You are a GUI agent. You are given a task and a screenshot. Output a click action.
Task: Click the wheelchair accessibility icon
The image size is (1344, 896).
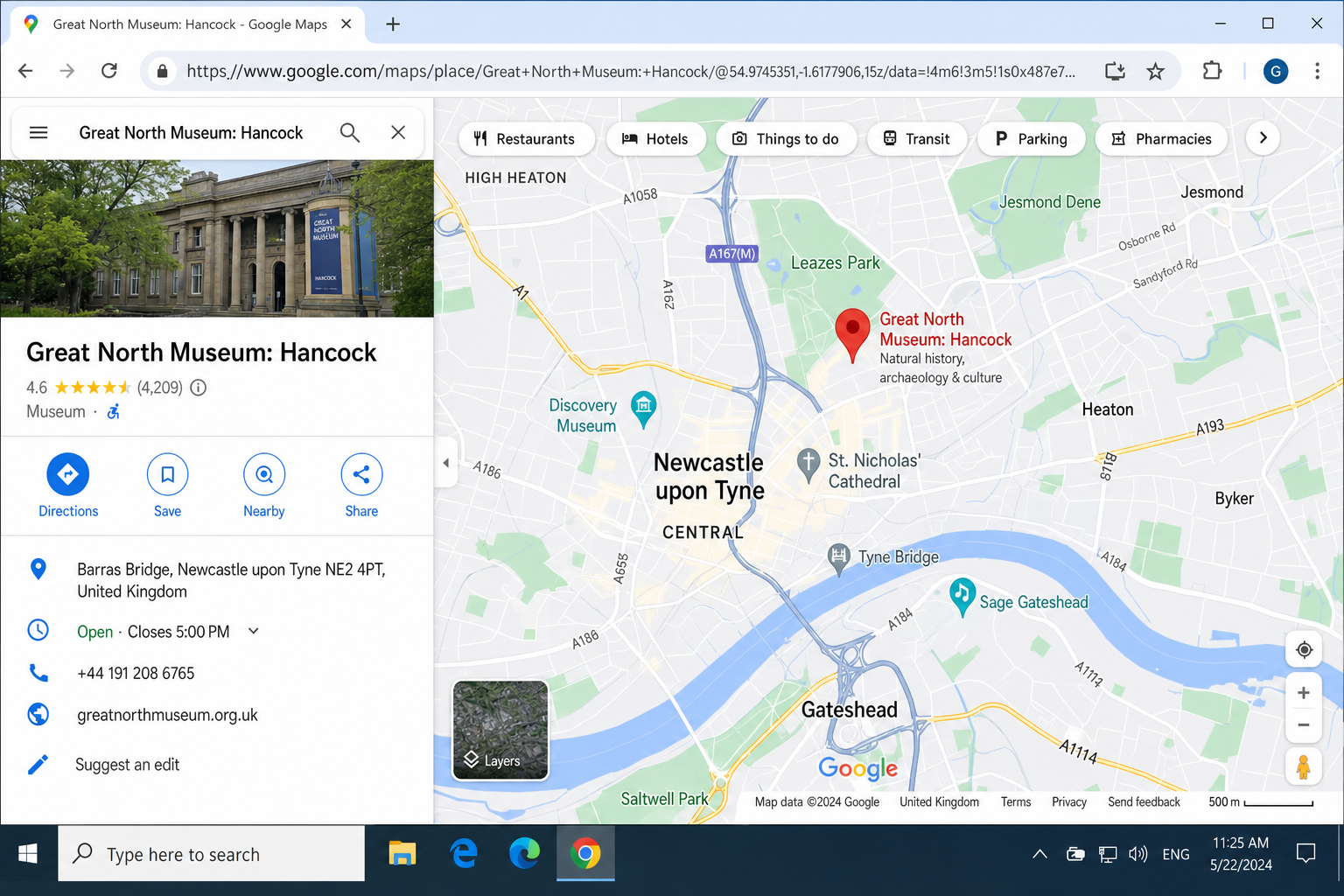[114, 411]
